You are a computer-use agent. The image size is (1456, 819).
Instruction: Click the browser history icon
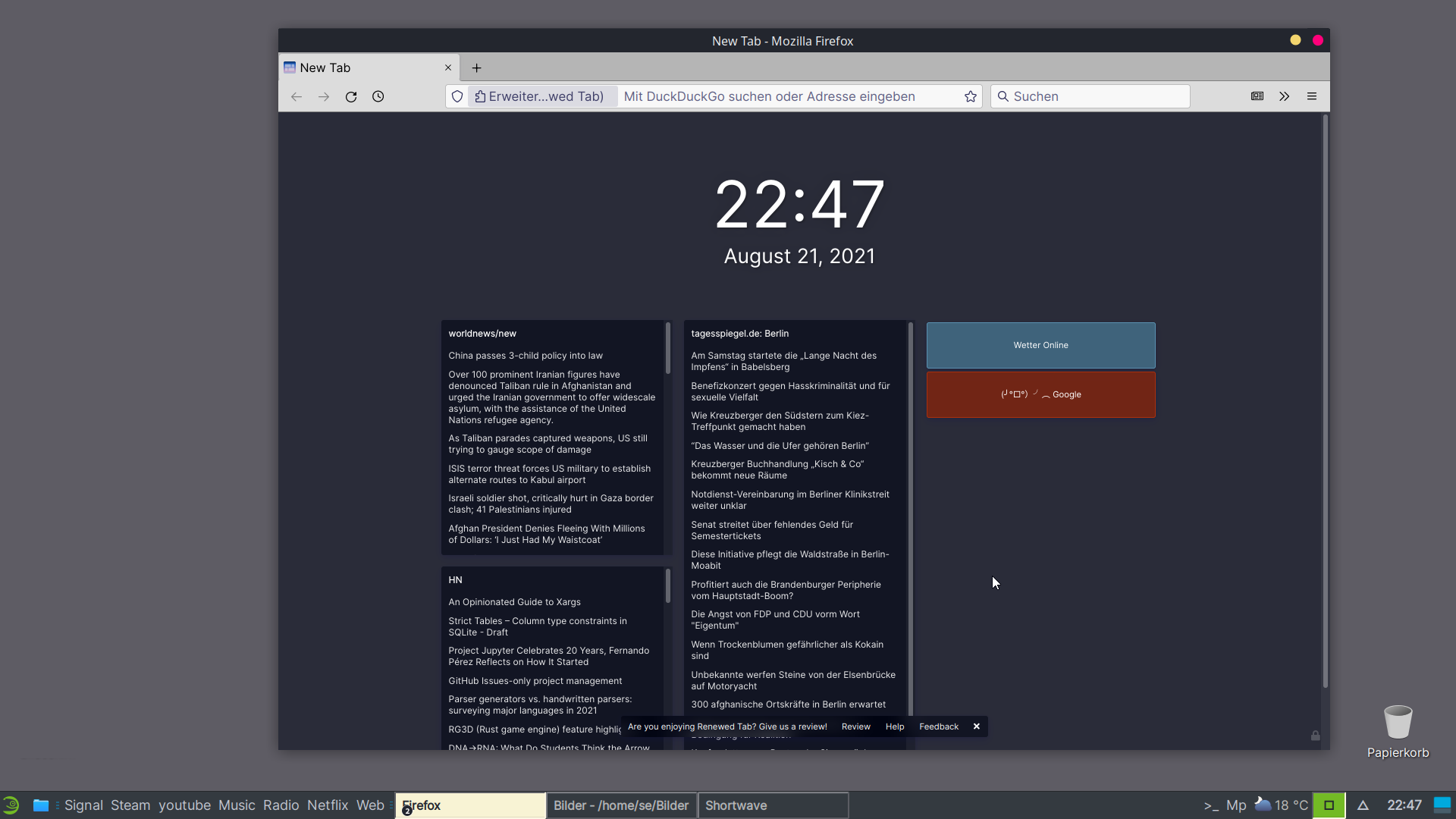point(379,96)
